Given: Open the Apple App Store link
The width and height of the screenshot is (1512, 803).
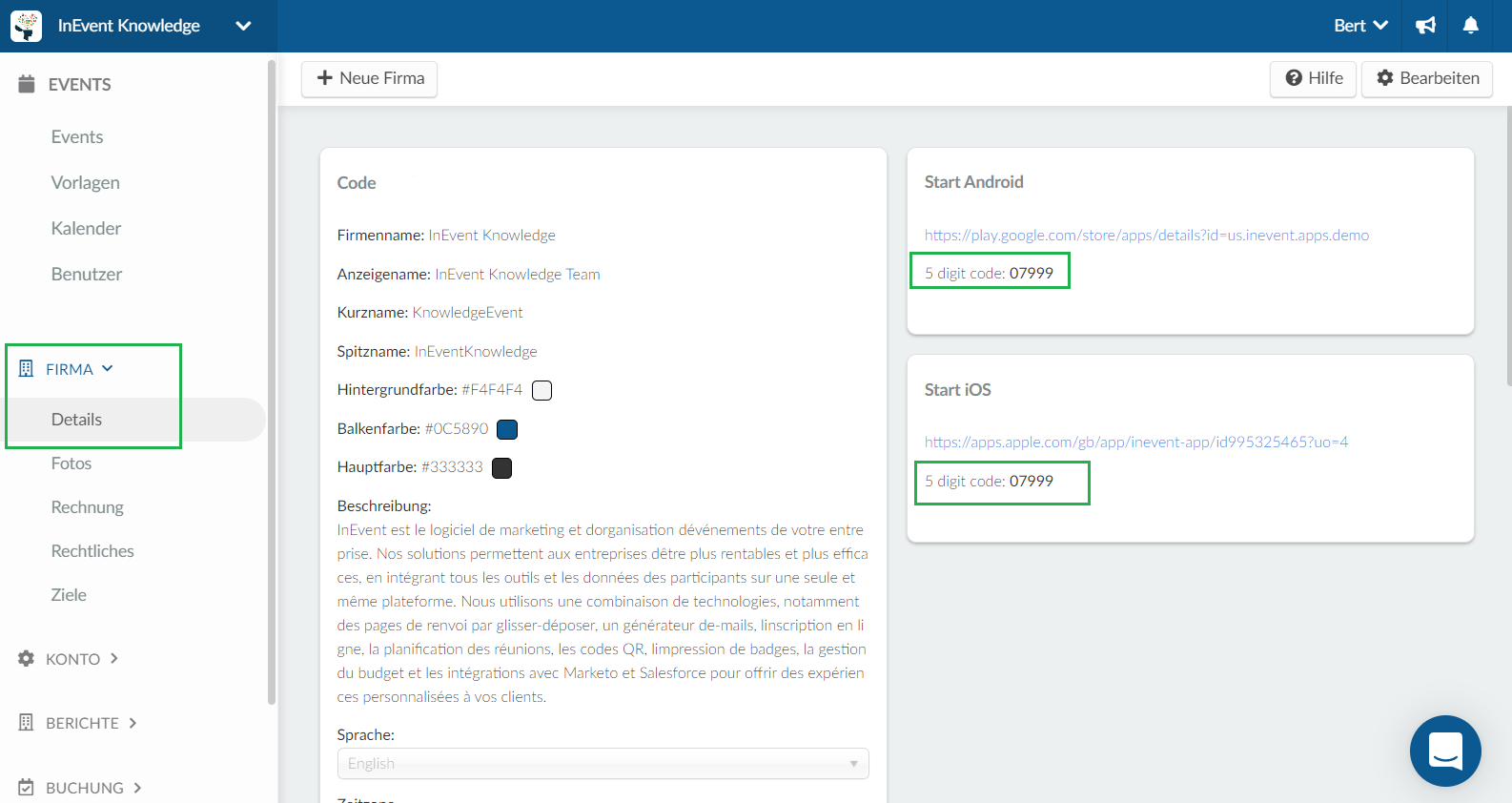Looking at the screenshot, I should pyautogui.click(x=1135, y=442).
